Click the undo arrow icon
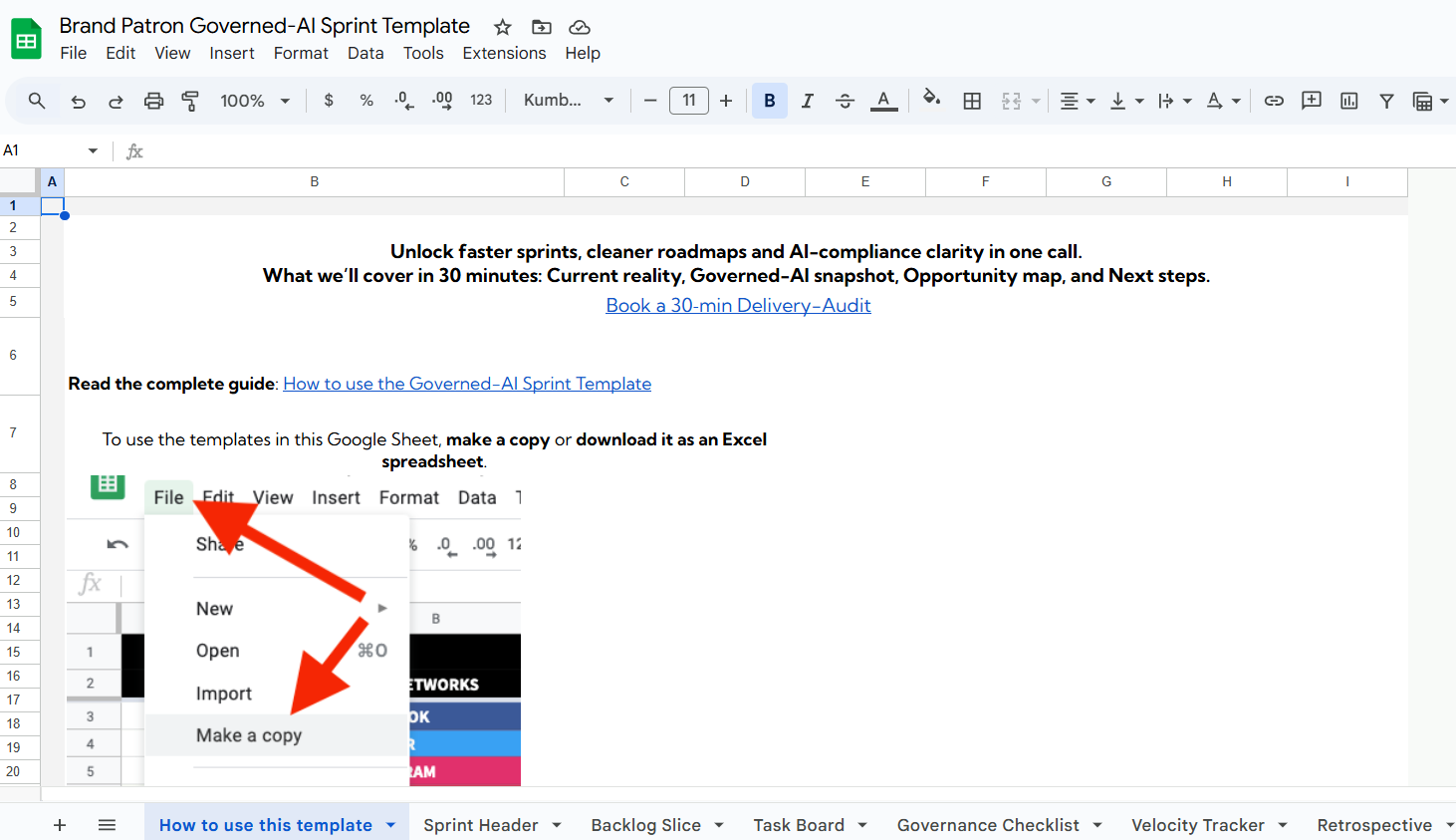Image resolution: width=1456 pixels, height=840 pixels. (79, 101)
